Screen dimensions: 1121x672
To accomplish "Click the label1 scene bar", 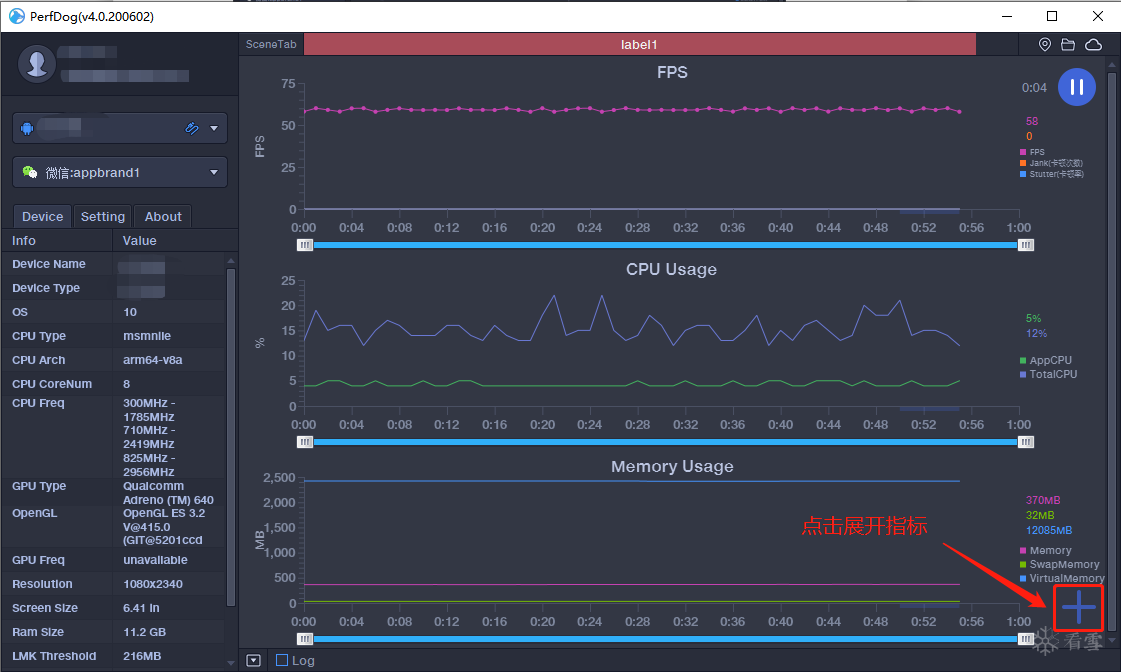I will pos(640,44).
